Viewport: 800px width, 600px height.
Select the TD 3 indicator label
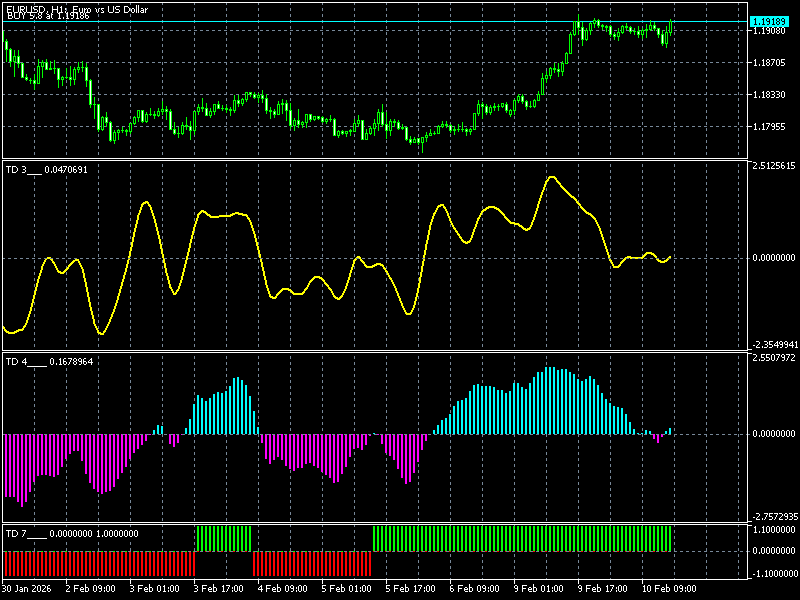pos(46,170)
